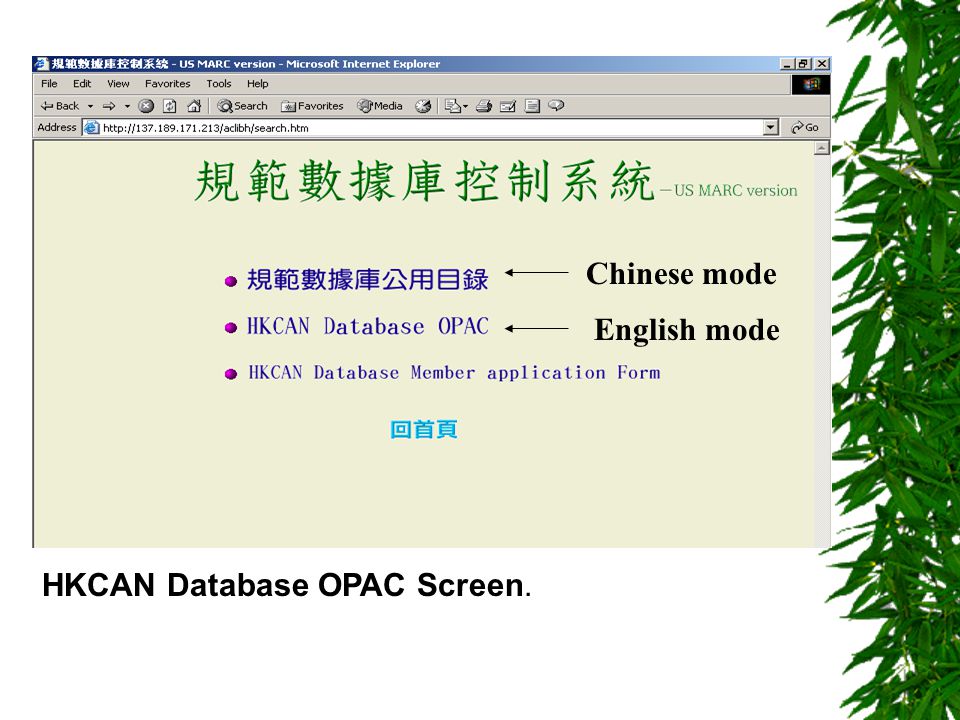This screenshot has width=960, height=720.
Task: Open HKCAN Database Member application Form link
Action: (454, 373)
